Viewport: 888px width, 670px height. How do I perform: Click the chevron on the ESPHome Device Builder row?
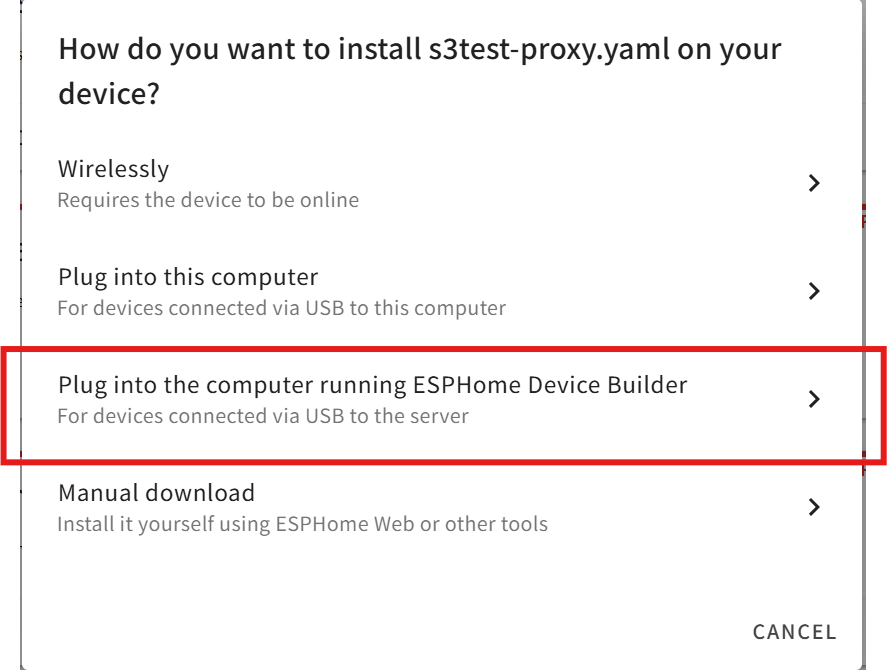pos(814,399)
